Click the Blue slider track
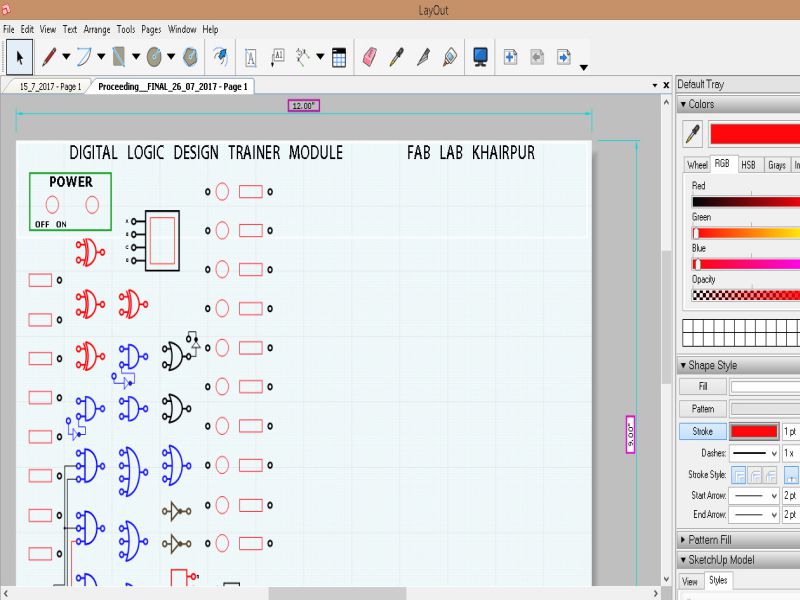Screen dimensions: 800x600 click(x=746, y=264)
